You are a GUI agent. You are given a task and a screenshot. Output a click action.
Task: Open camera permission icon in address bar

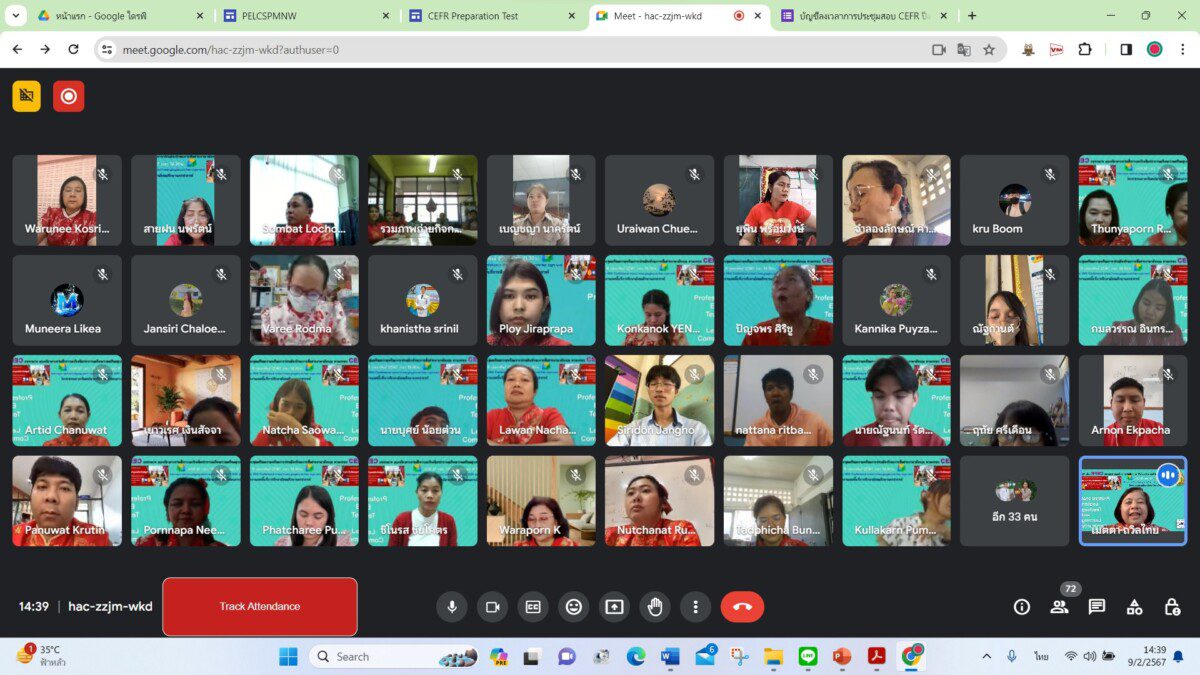[x=939, y=49]
